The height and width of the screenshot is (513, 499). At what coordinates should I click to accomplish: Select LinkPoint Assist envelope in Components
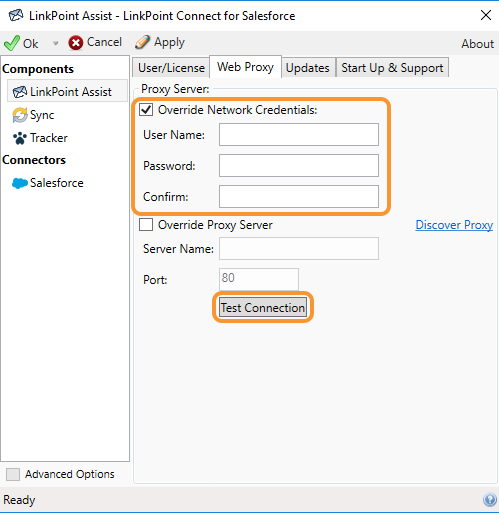tap(20, 92)
